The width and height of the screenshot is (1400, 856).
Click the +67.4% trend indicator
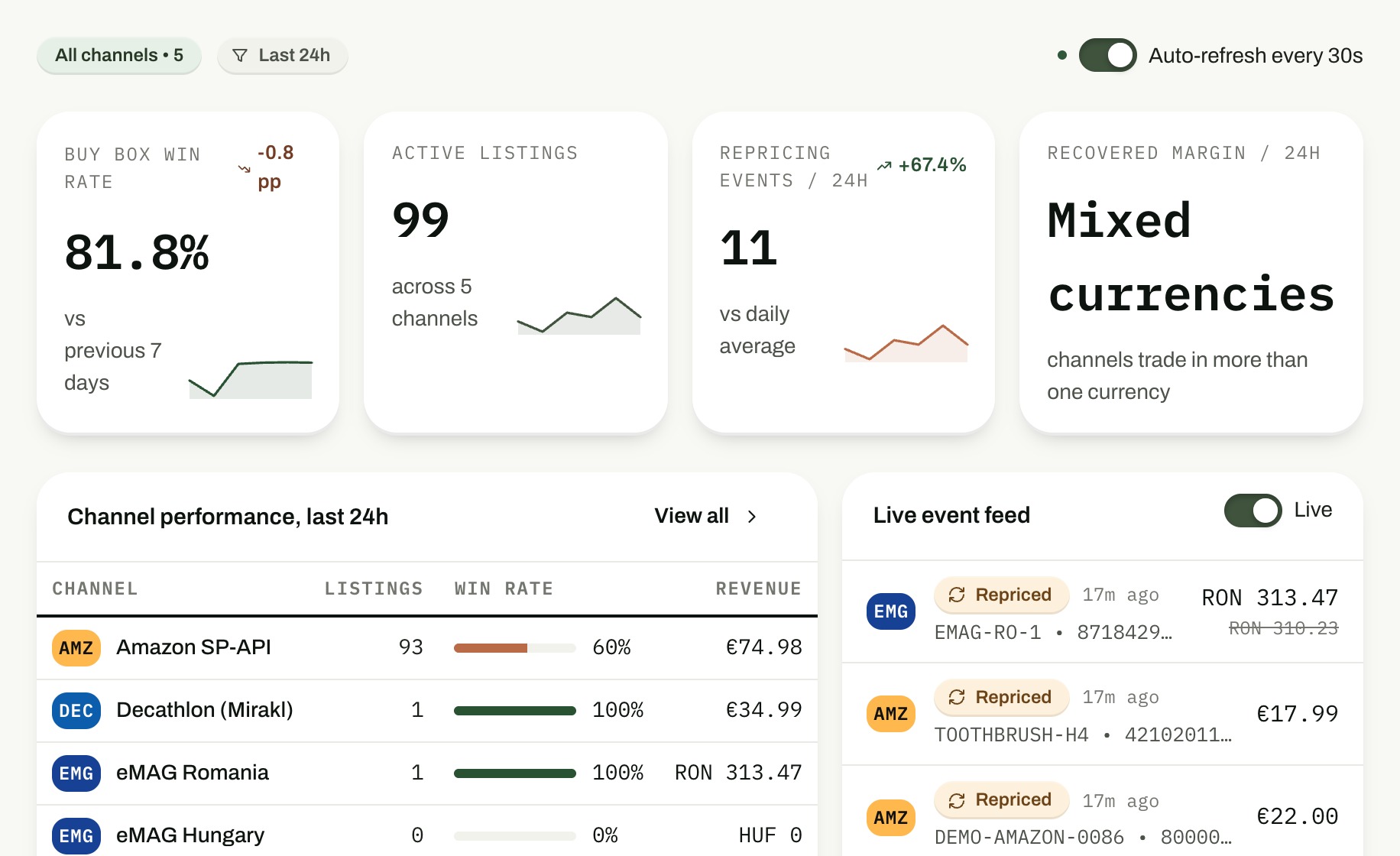922,165
